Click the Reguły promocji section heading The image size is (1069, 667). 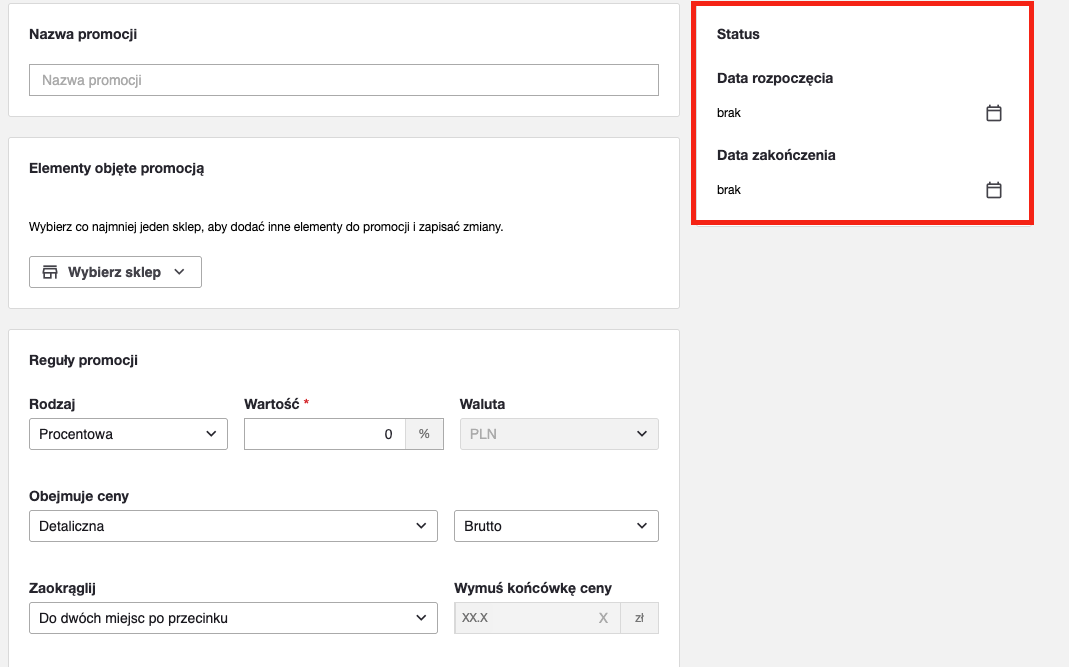point(83,360)
